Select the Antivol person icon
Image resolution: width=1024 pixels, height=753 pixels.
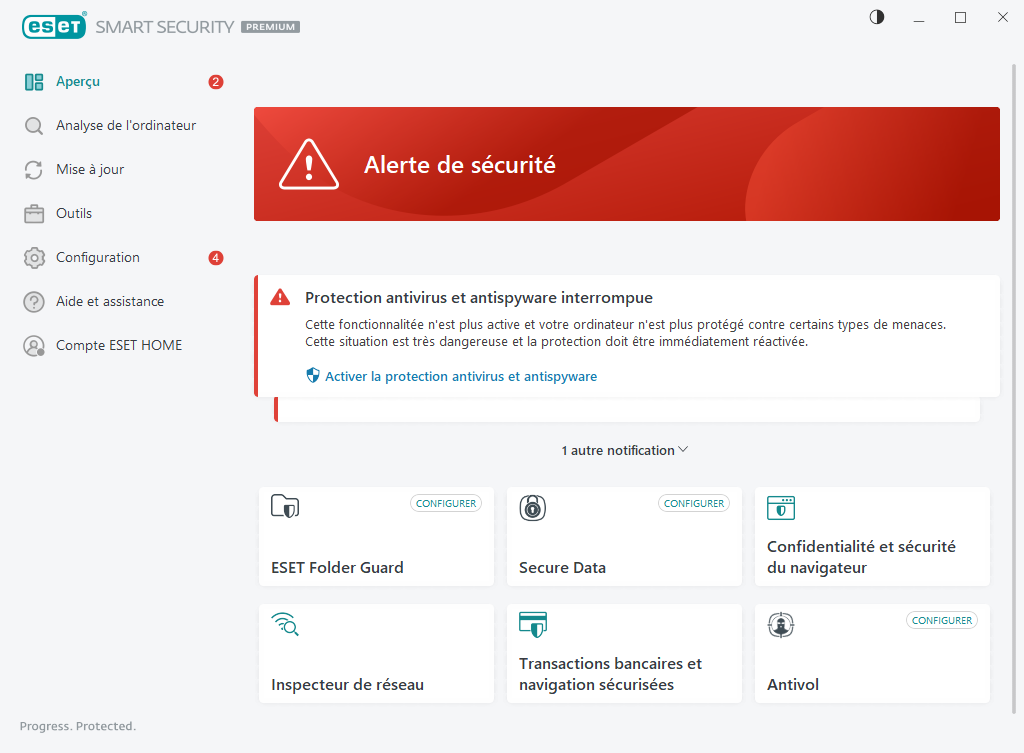(x=781, y=625)
